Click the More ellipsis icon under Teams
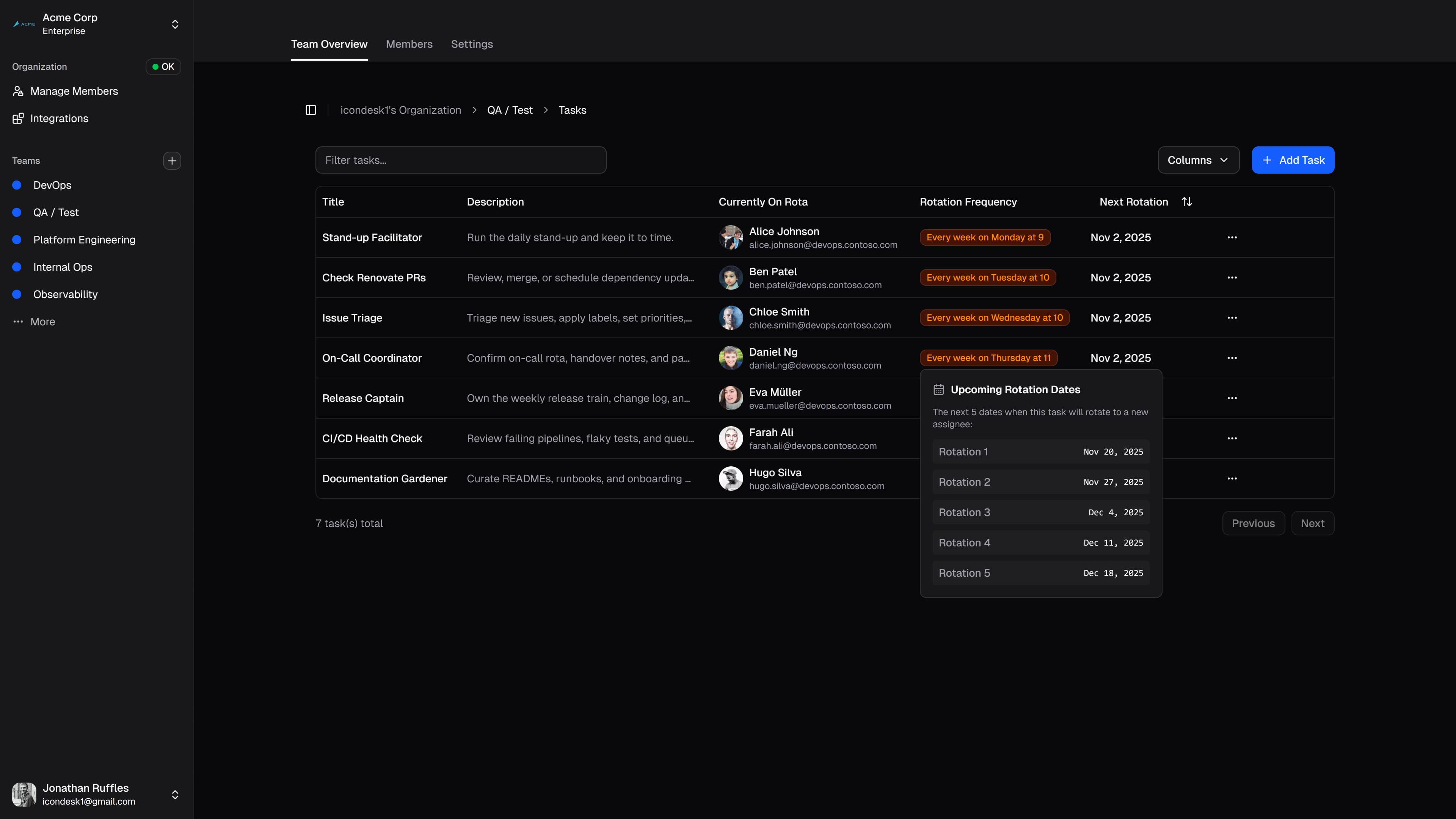The image size is (1456, 819). pos(17,322)
